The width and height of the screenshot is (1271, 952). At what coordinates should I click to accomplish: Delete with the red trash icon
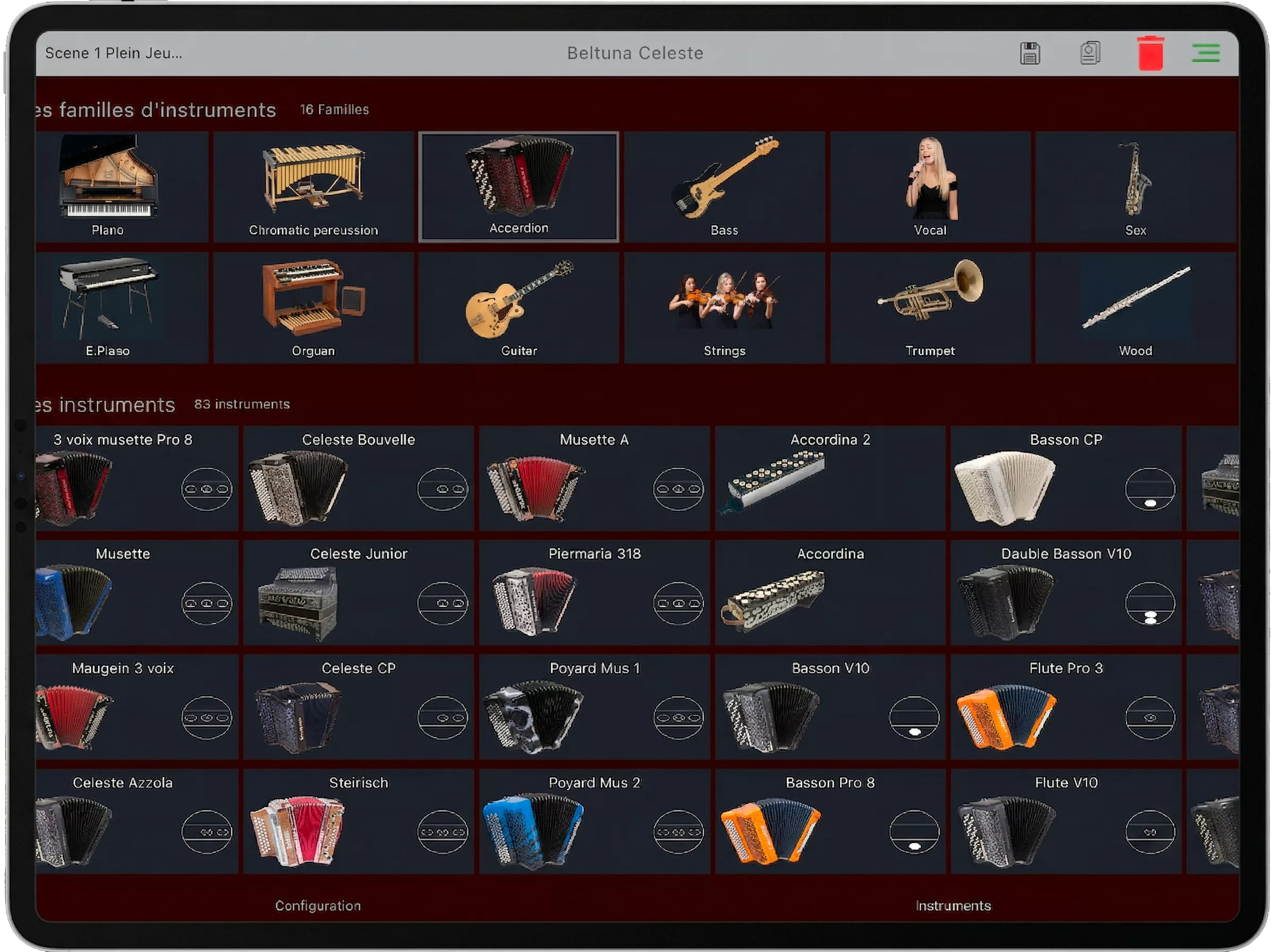tap(1150, 54)
